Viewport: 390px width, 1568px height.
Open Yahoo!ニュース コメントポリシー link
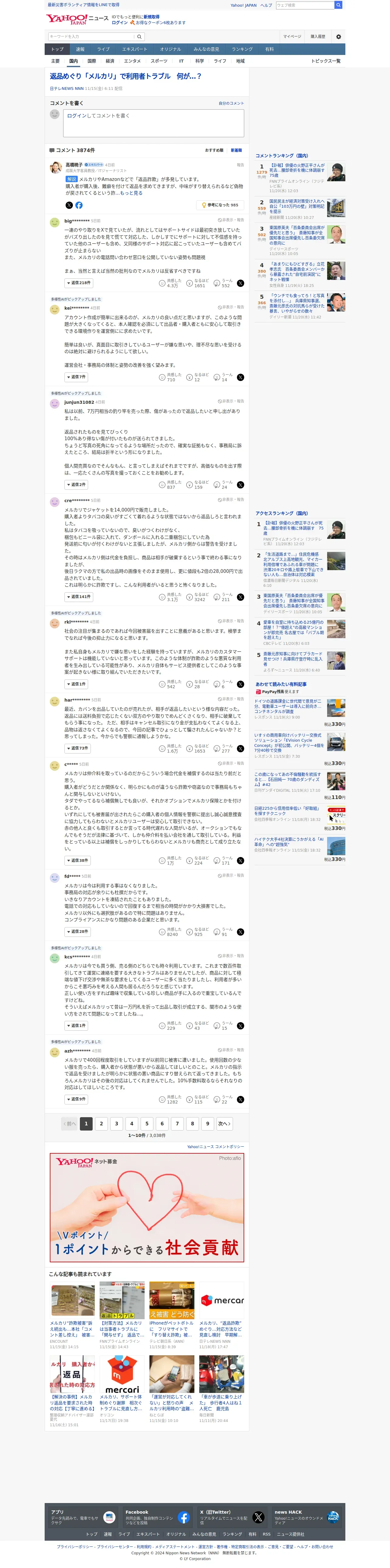tap(215, 1147)
